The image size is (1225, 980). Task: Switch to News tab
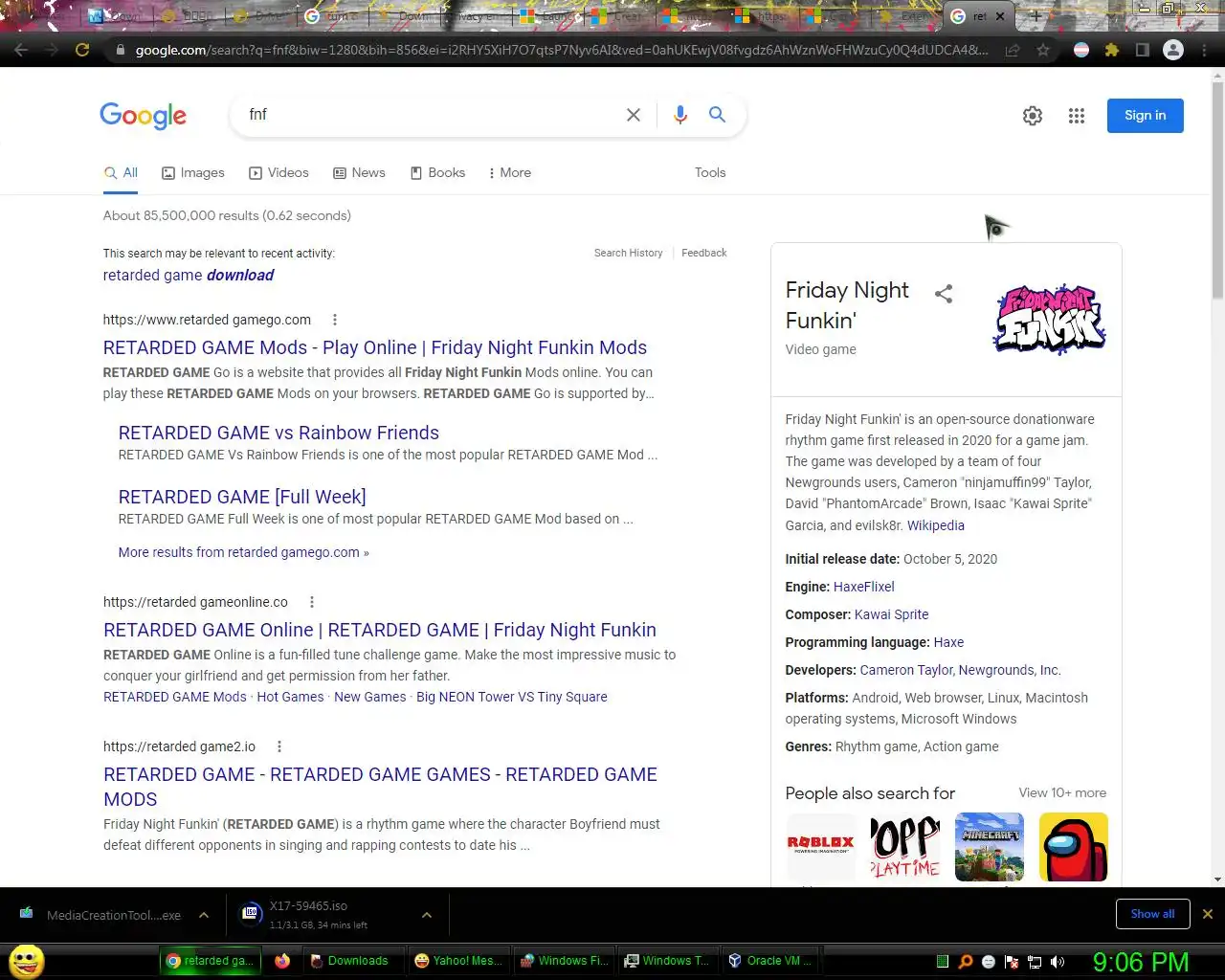359,172
